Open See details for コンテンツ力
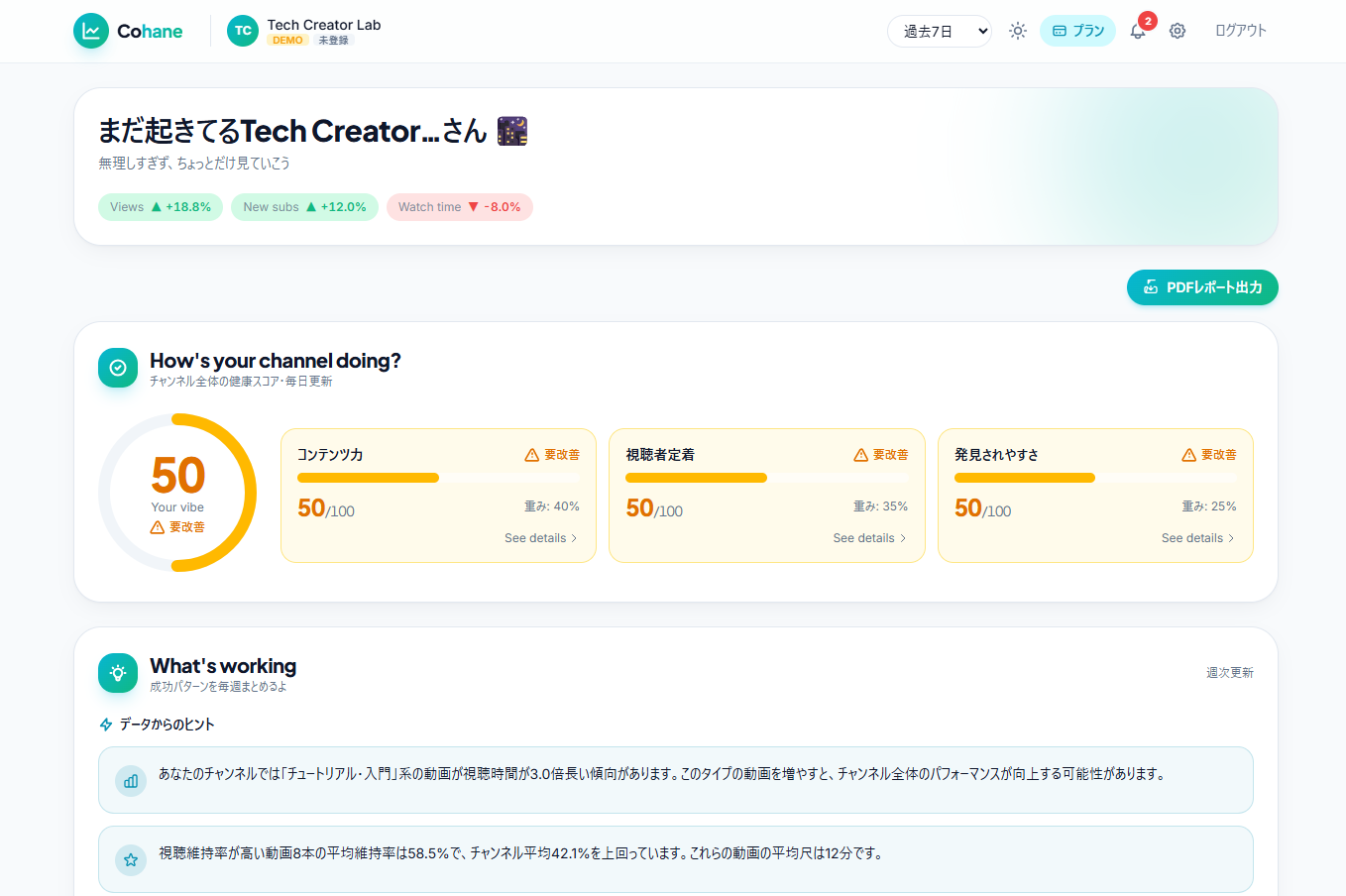Viewport: 1346px width, 896px height. coord(541,538)
